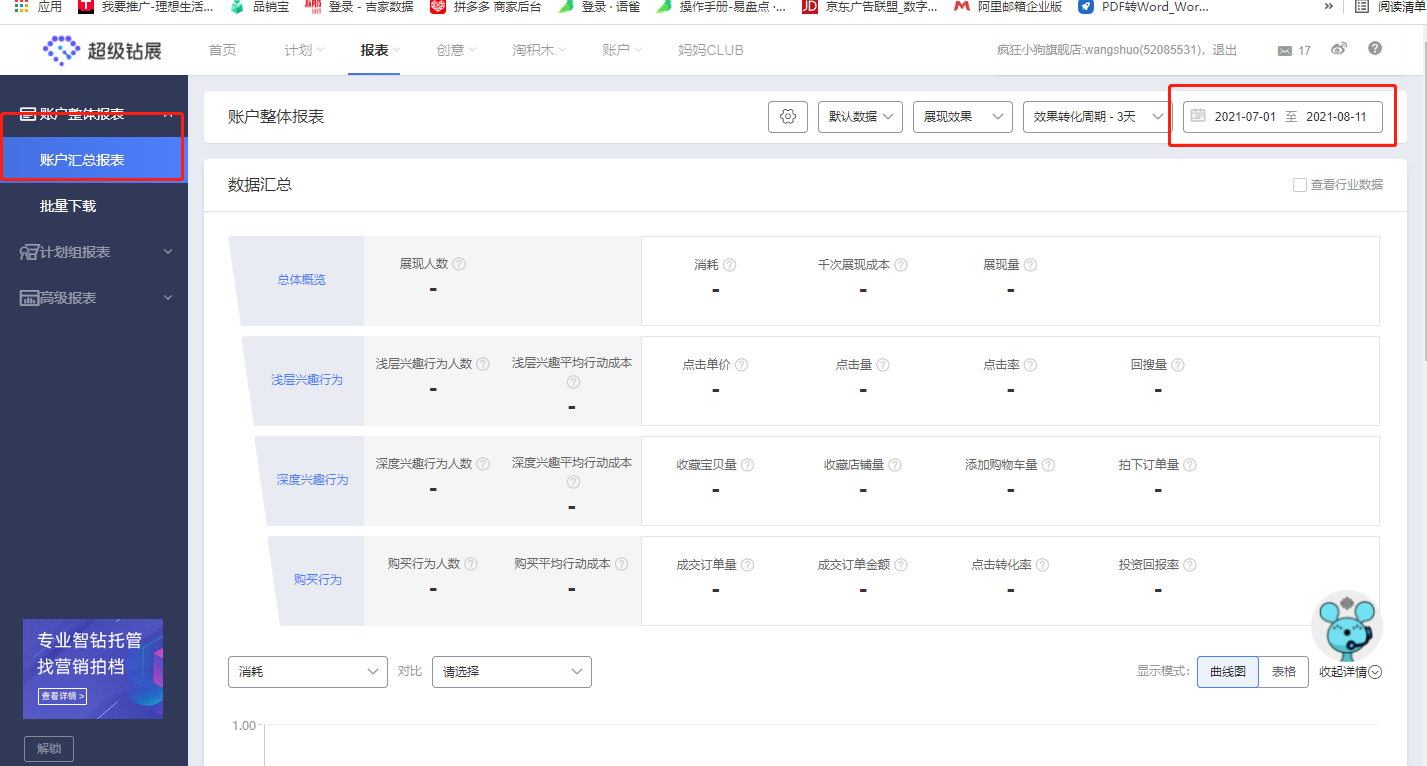Expand the 计划组报表 sidebar section
The width and height of the screenshot is (1427, 766).
pos(94,252)
